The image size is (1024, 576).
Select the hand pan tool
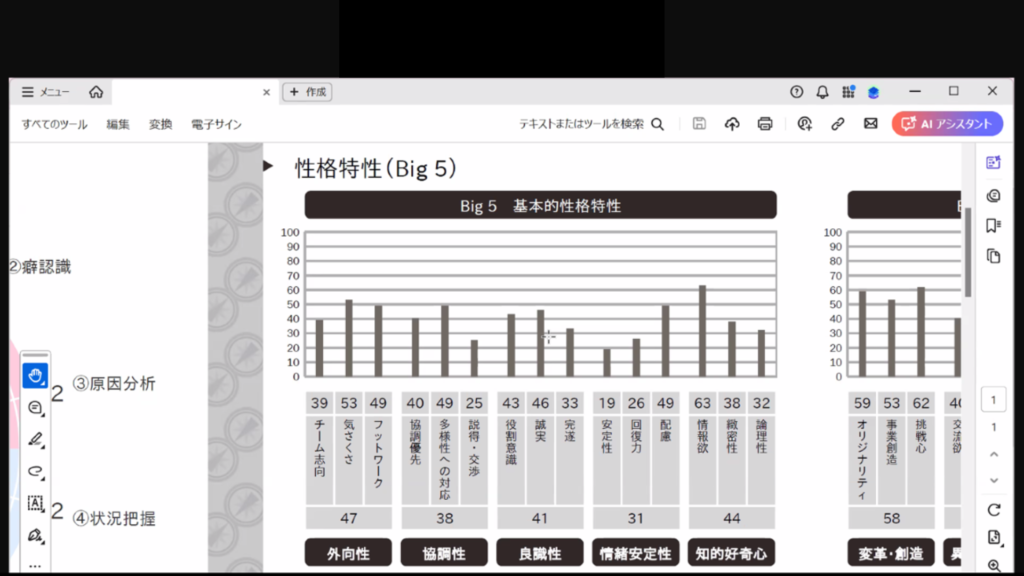pyautogui.click(x=35, y=376)
